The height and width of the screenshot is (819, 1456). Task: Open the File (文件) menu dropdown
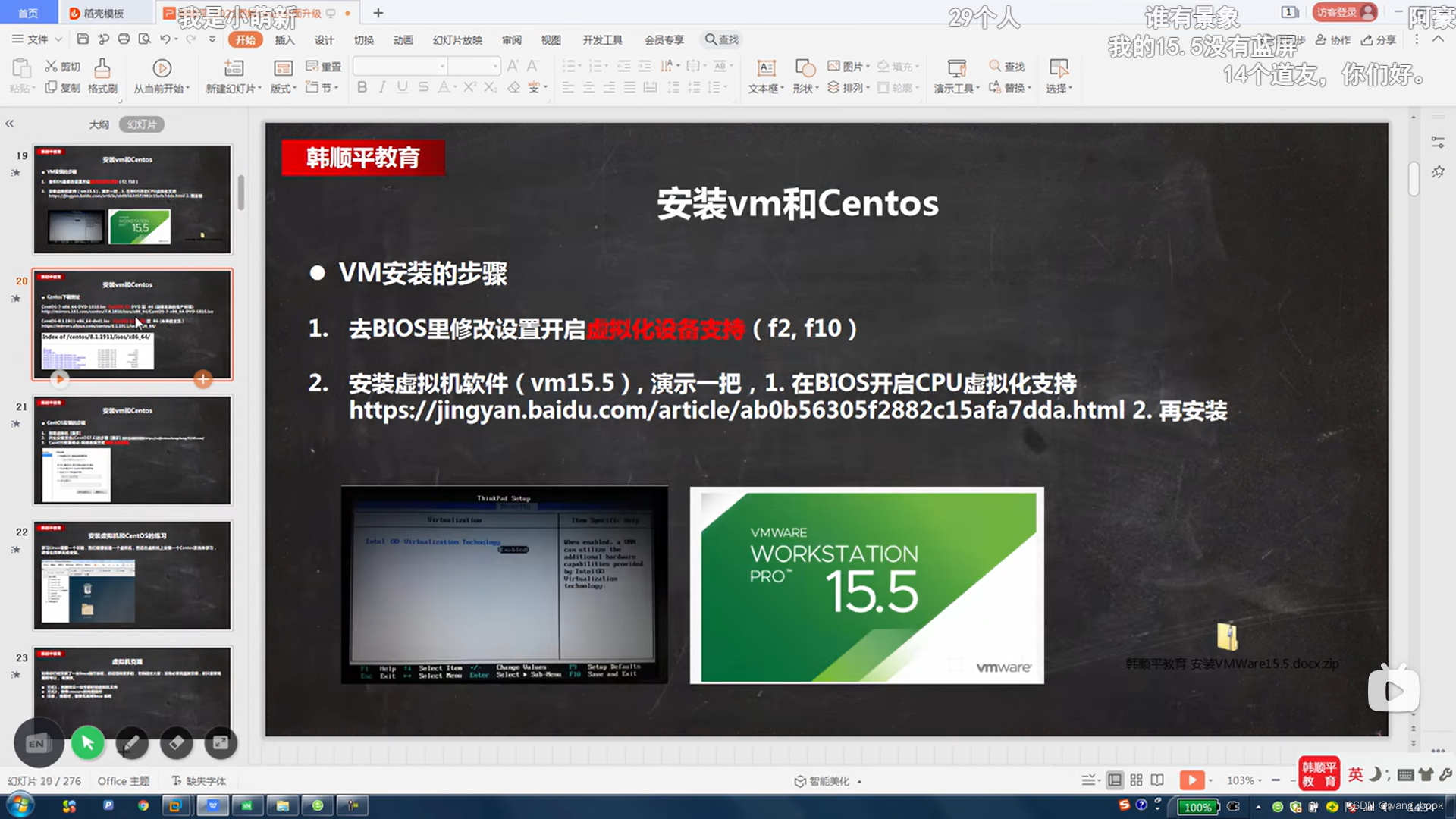[37, 39]
